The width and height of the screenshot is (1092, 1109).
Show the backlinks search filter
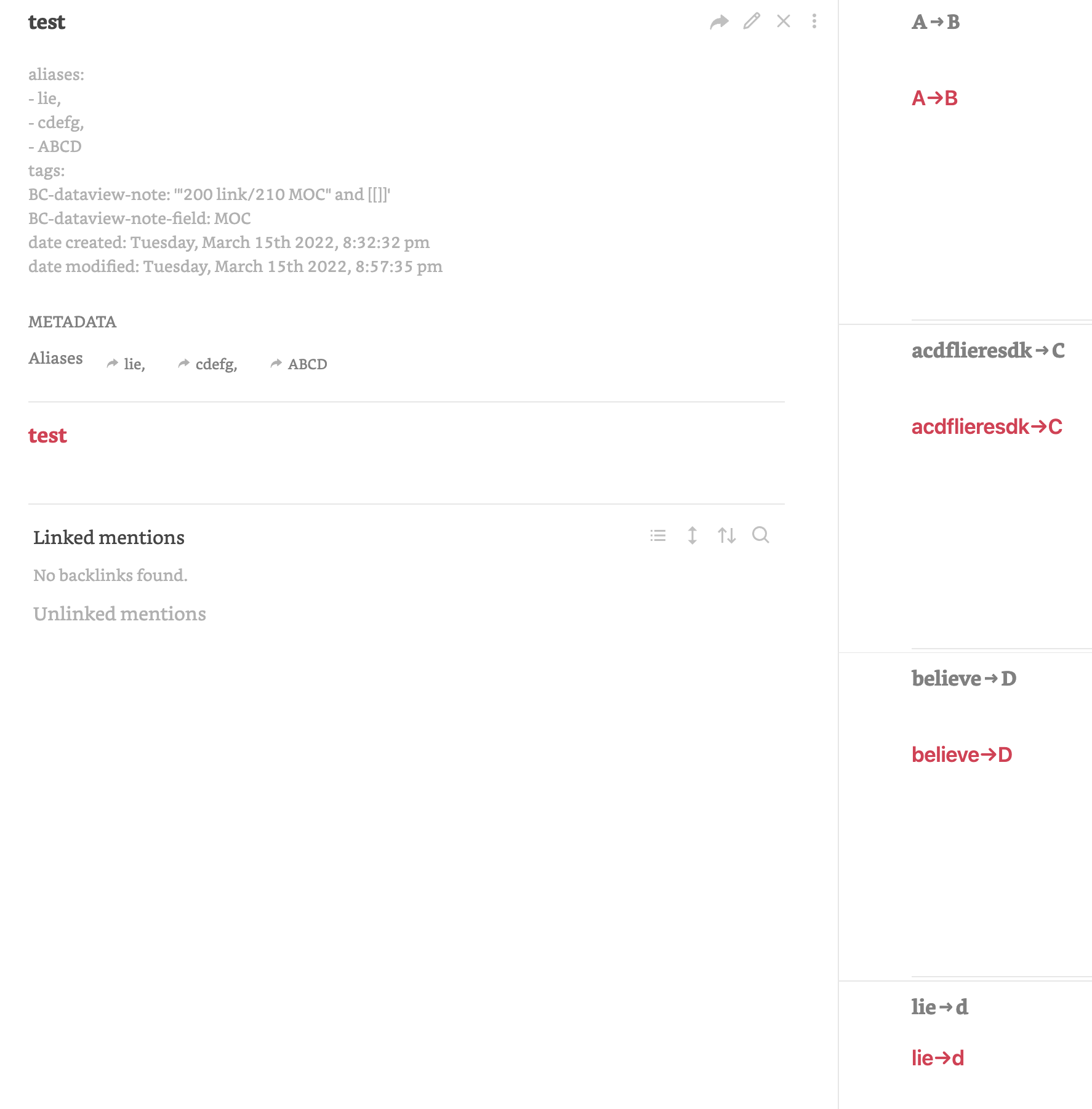(761, 535)
